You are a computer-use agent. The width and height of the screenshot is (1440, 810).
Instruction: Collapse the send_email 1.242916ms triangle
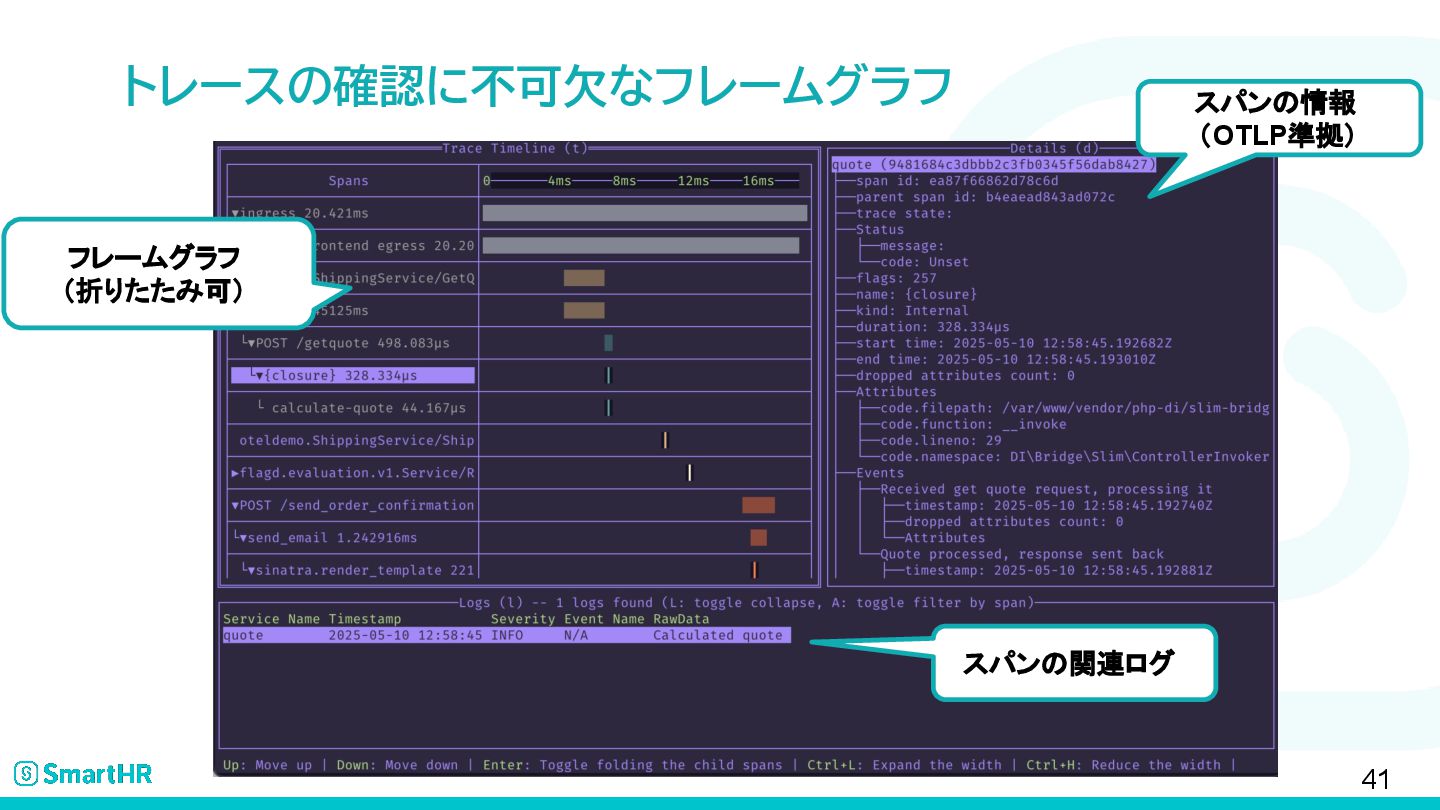click(243, 538)
